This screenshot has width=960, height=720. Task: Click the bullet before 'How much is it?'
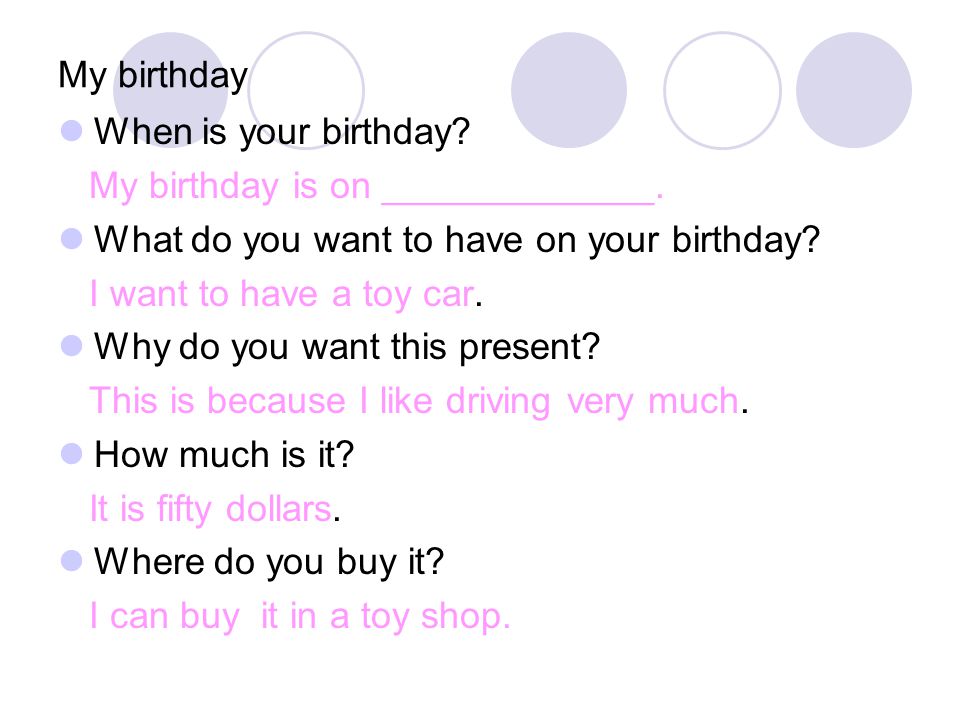point(72,454)
